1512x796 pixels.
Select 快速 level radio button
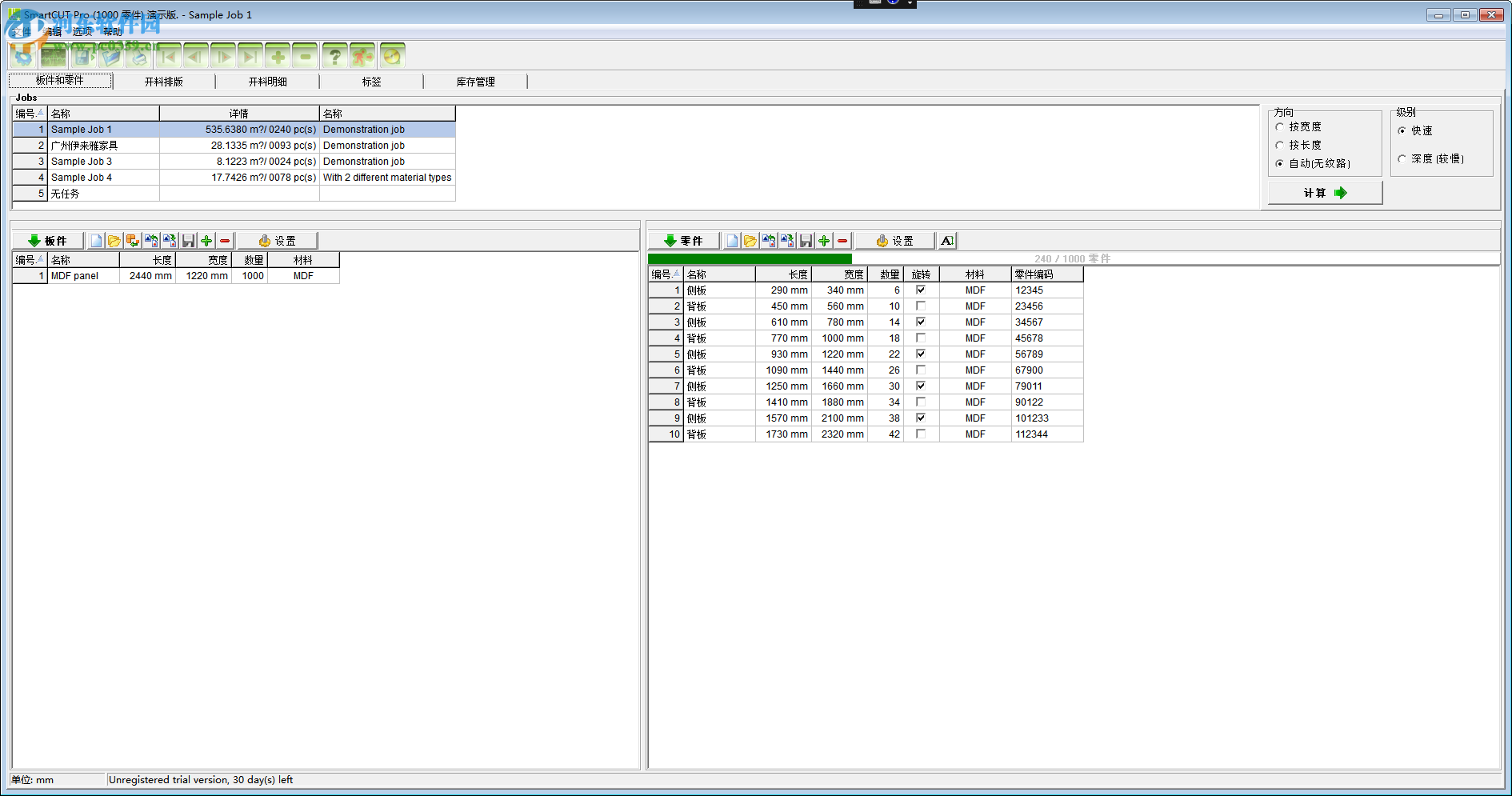point(1402,131)
